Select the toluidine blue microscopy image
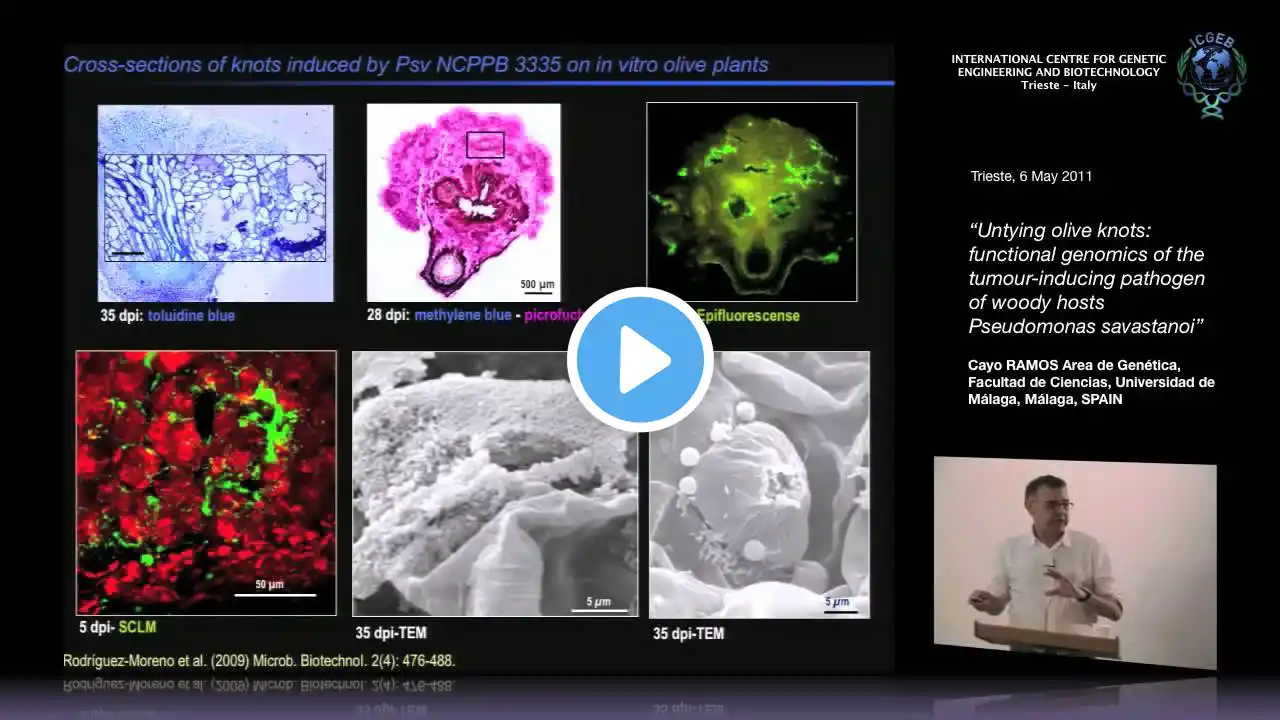 215,203
